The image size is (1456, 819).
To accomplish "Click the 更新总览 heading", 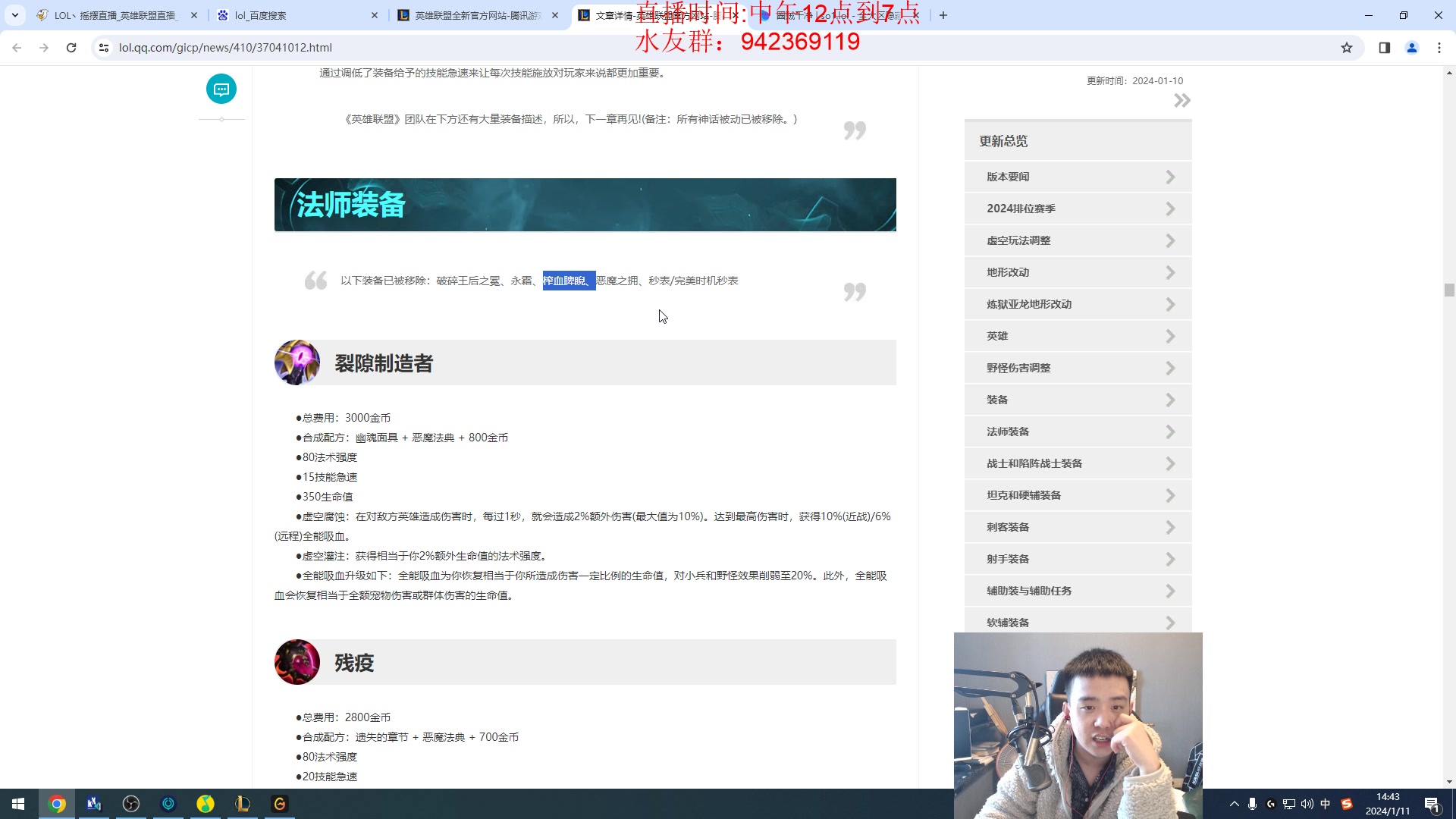I will (1003, 141).
